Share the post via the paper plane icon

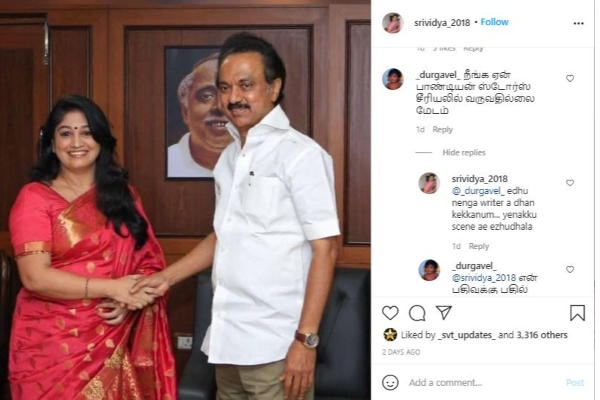pyautogui.click(x=444, y=313)
